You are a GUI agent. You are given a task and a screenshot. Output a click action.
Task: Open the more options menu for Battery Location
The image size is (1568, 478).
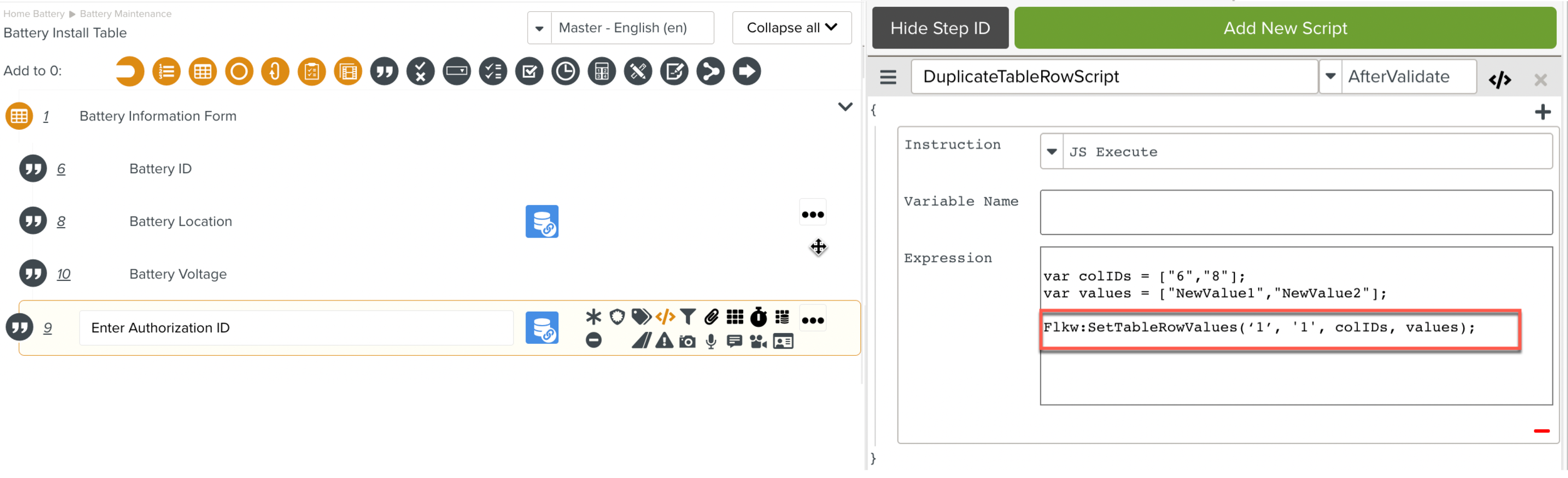(813, 215)
